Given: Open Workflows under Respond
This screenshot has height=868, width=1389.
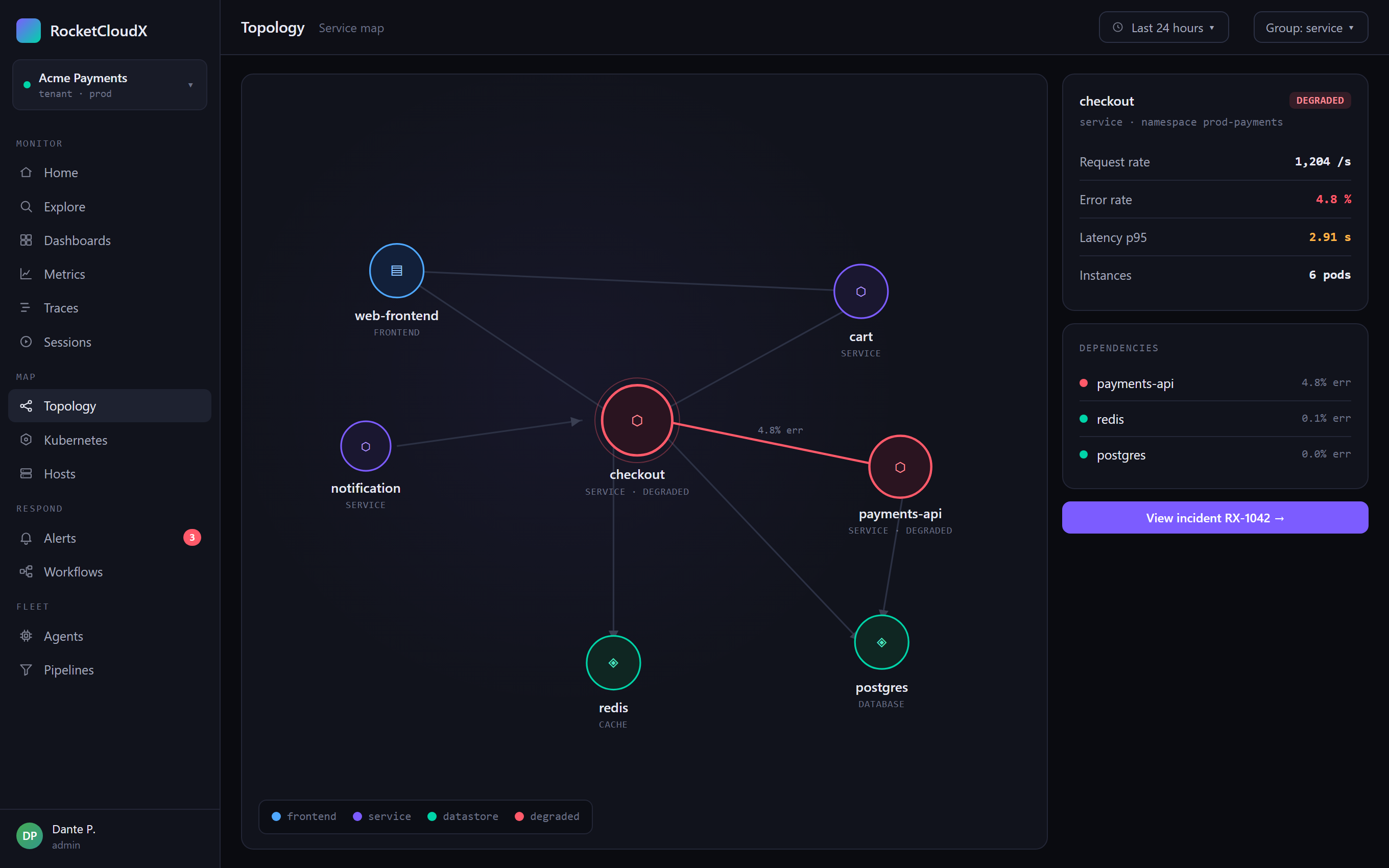Looking at the screenshot, I should (x=110, y=572).
